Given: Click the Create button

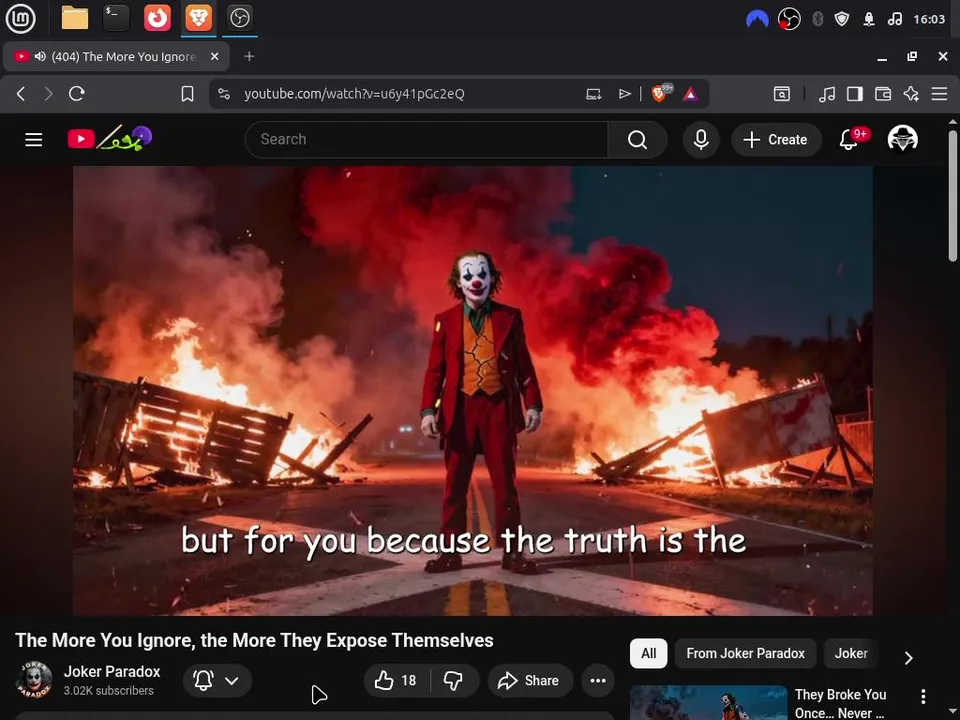Looking at the screenshot, I should coord(776,140).
